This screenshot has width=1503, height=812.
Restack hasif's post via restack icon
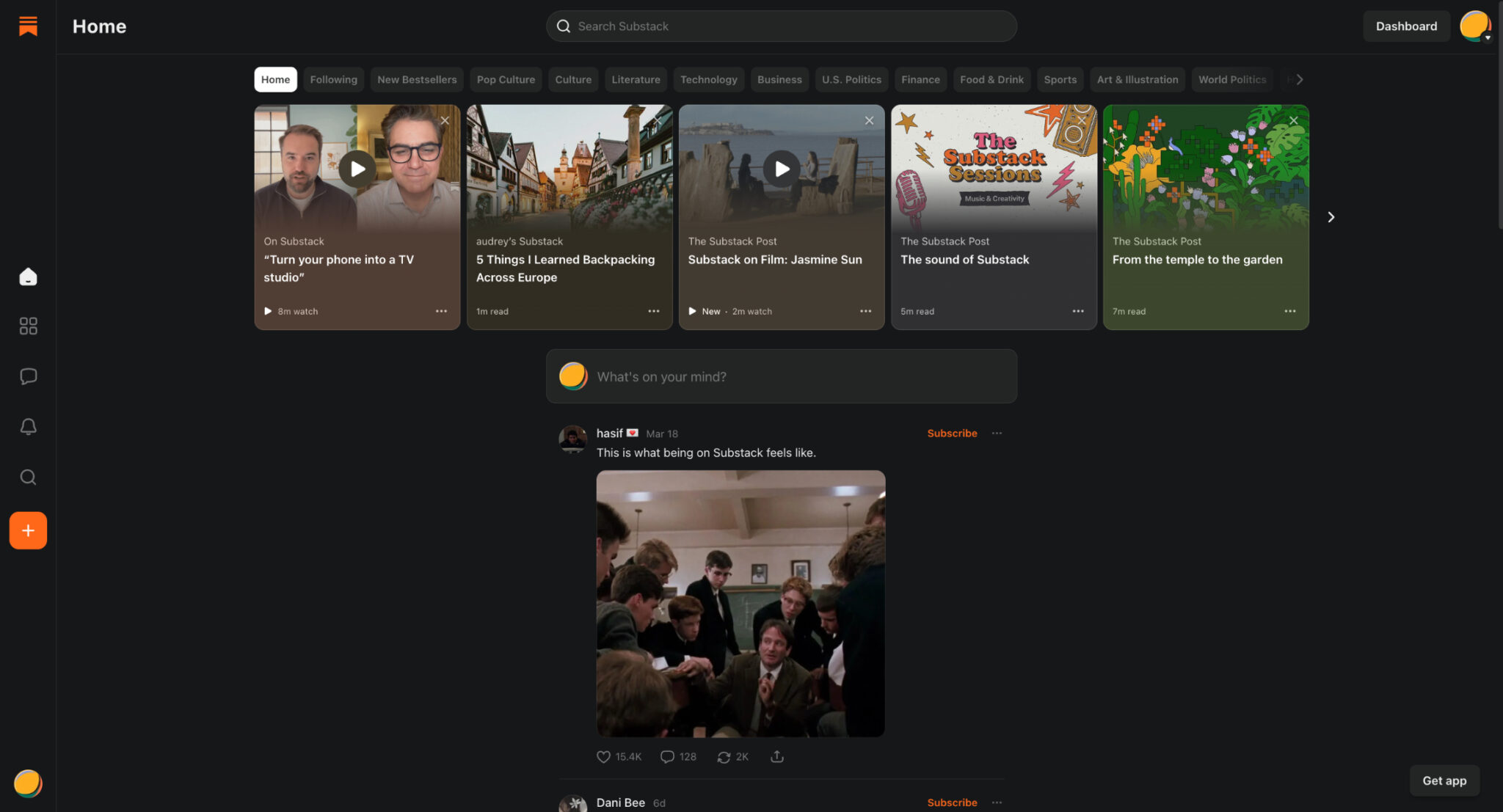(x=724, y=756)
